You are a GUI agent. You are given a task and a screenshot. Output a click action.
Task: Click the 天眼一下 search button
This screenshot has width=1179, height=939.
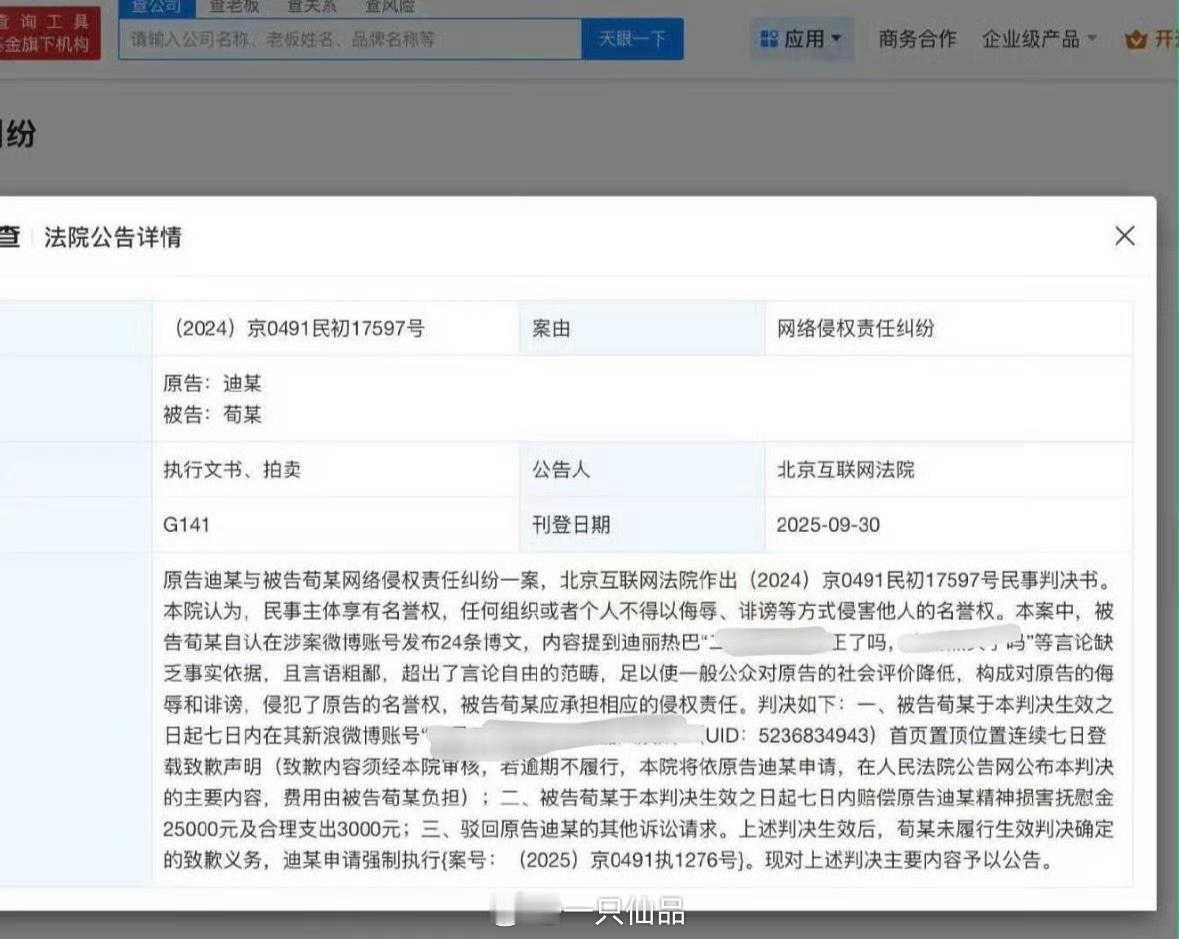click(632, 39)
